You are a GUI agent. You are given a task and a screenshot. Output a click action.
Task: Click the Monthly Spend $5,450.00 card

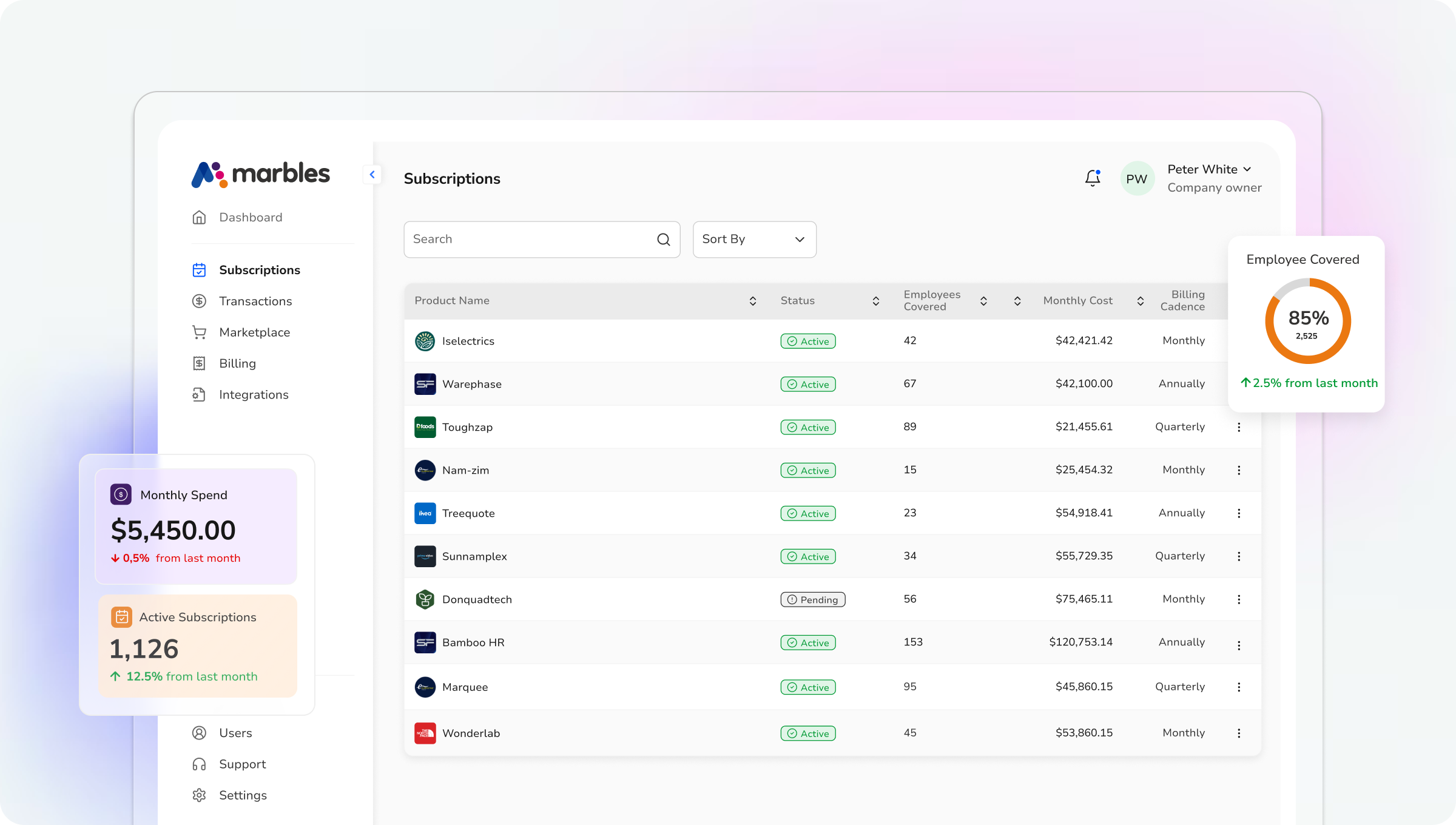point(196,526)
